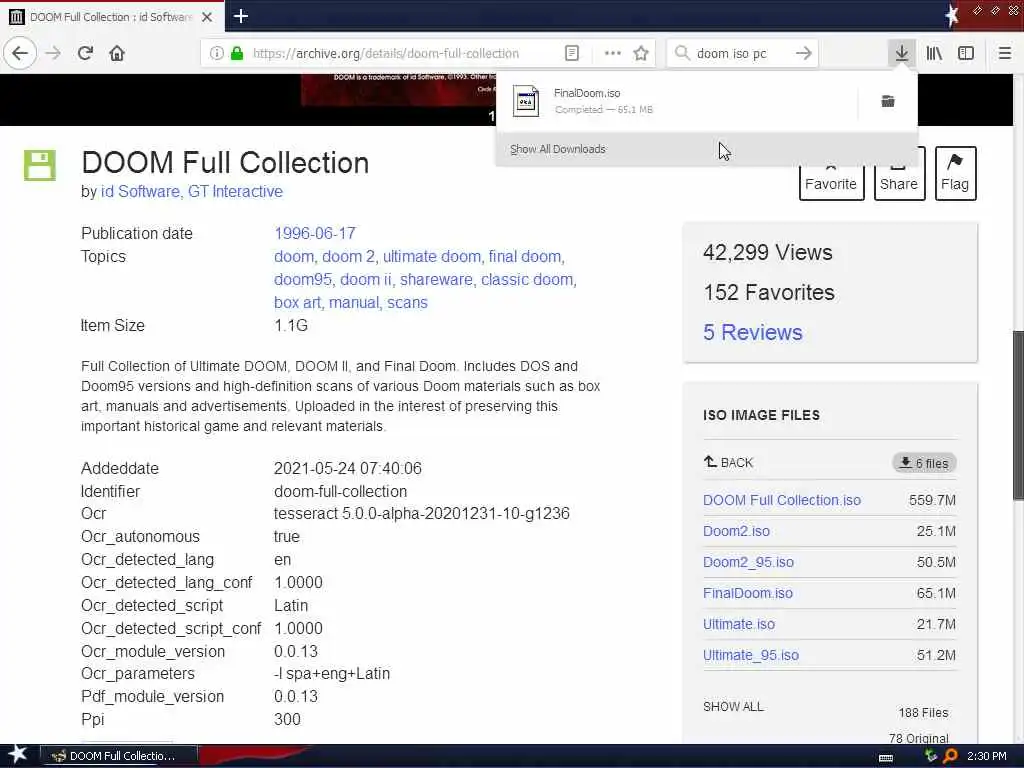Bookmark this page with the star

pyautogui.click(x=641, y=53)
